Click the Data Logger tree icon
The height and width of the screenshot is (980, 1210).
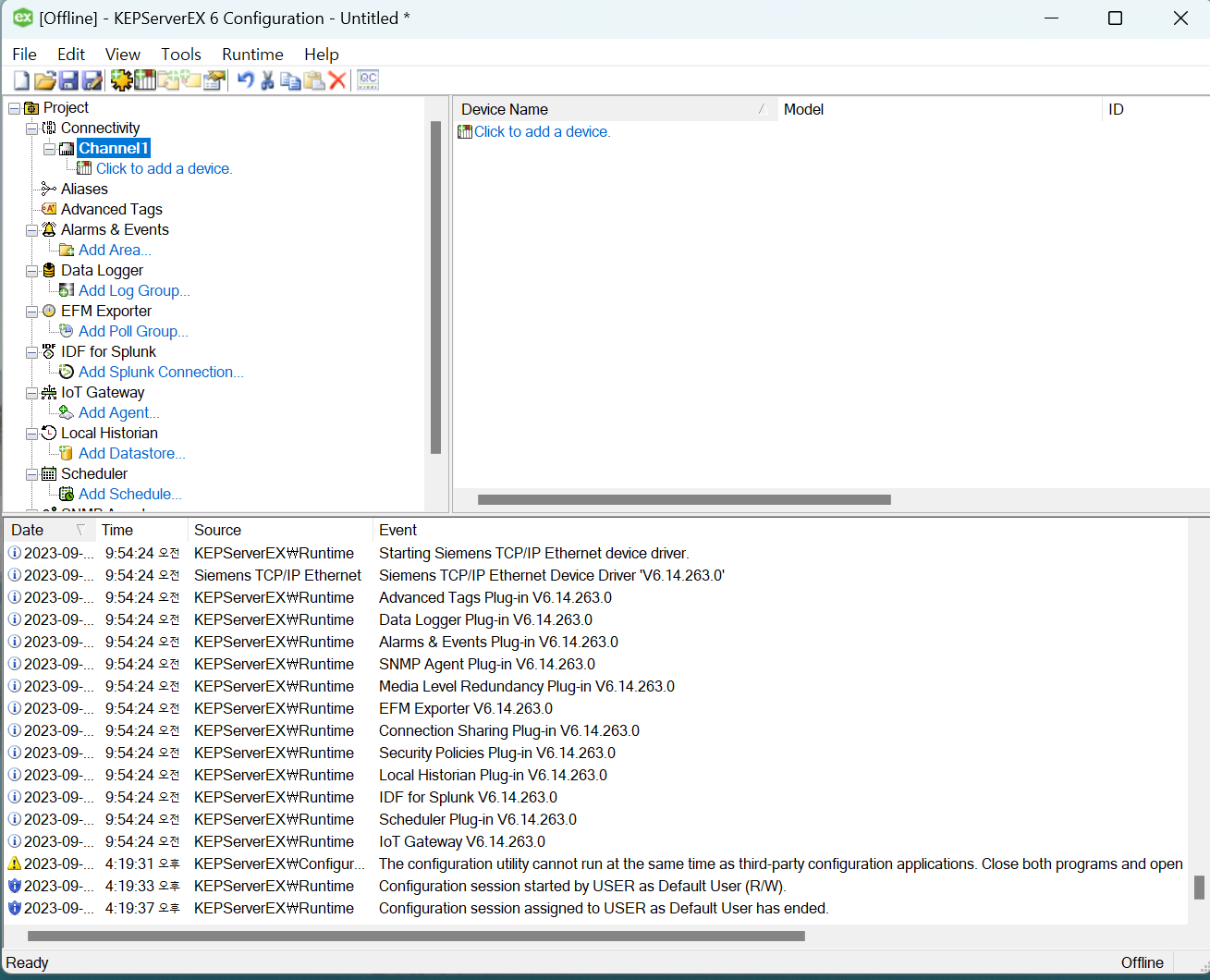49,270
